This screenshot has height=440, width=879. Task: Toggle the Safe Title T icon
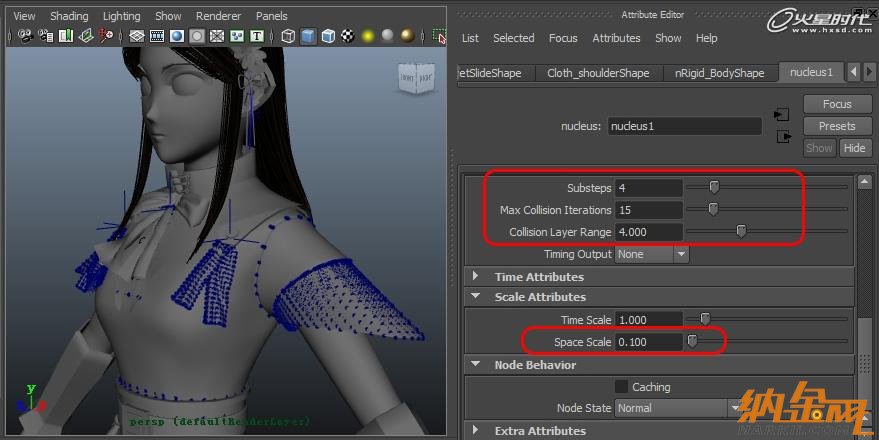(x=257, y=36)
